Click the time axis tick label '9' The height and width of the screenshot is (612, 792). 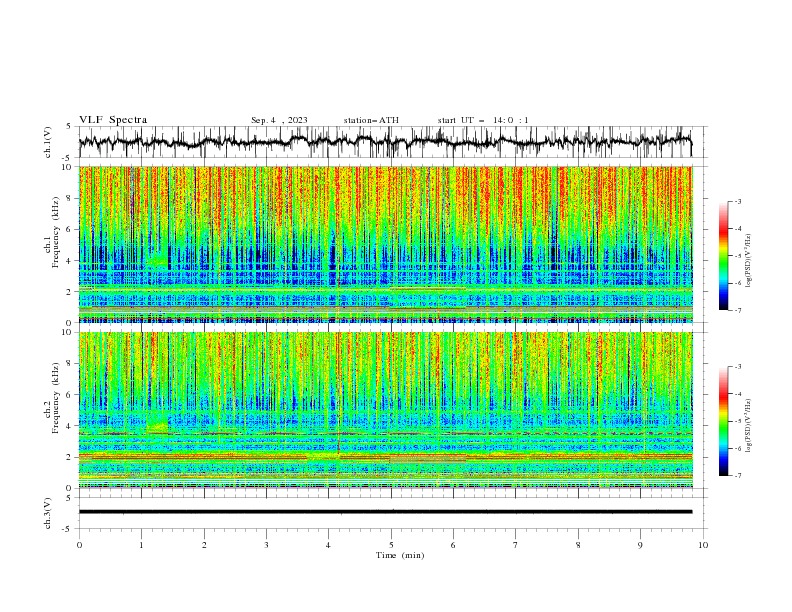coord(640,545)
